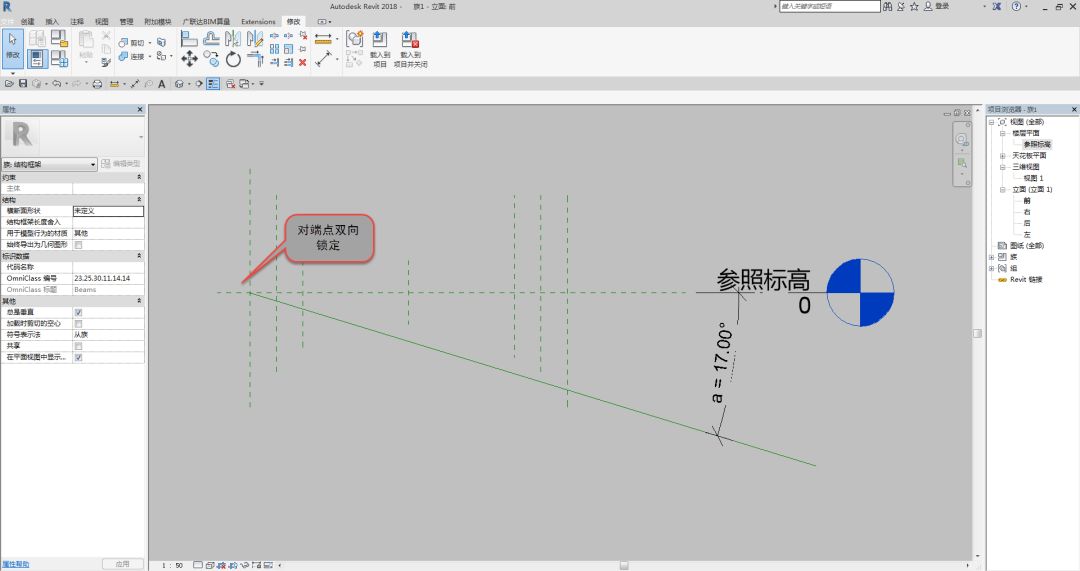Collapse the 其他 section in Properties
The width and height of the screenshot is (1080, 571).
click(139, 301)
